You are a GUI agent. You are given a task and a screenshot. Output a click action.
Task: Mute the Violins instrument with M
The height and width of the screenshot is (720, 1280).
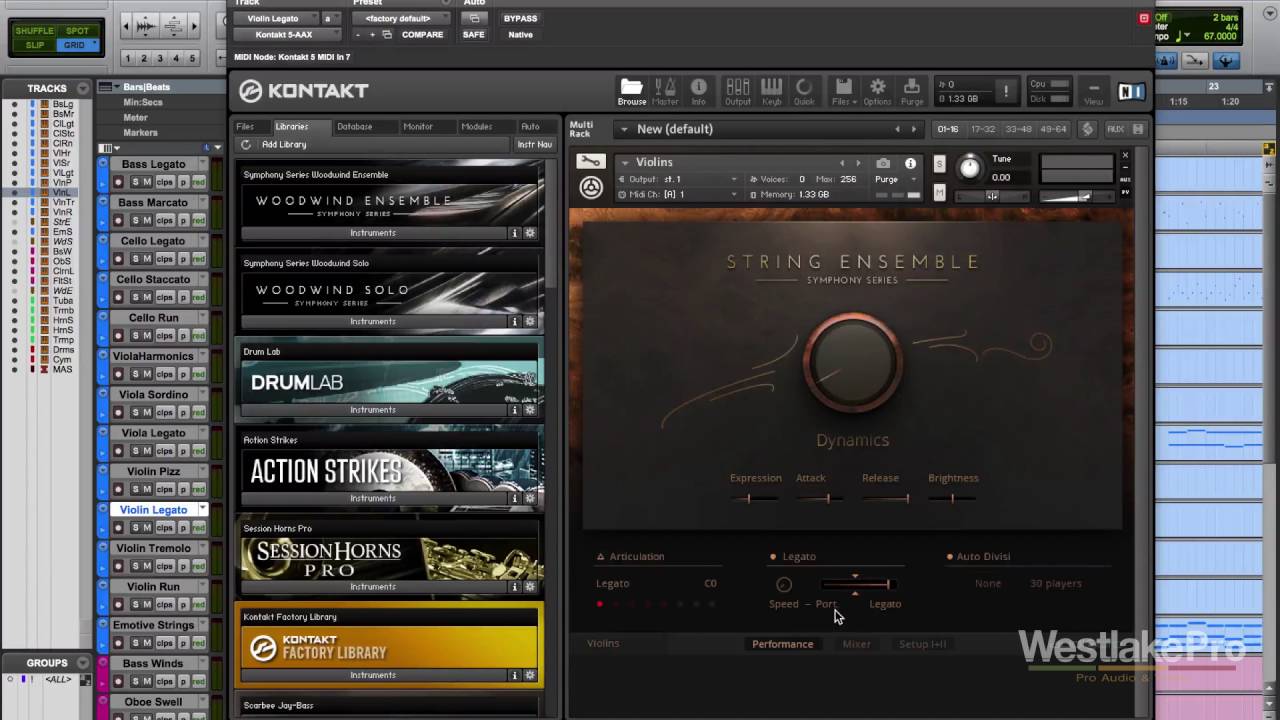939,192
